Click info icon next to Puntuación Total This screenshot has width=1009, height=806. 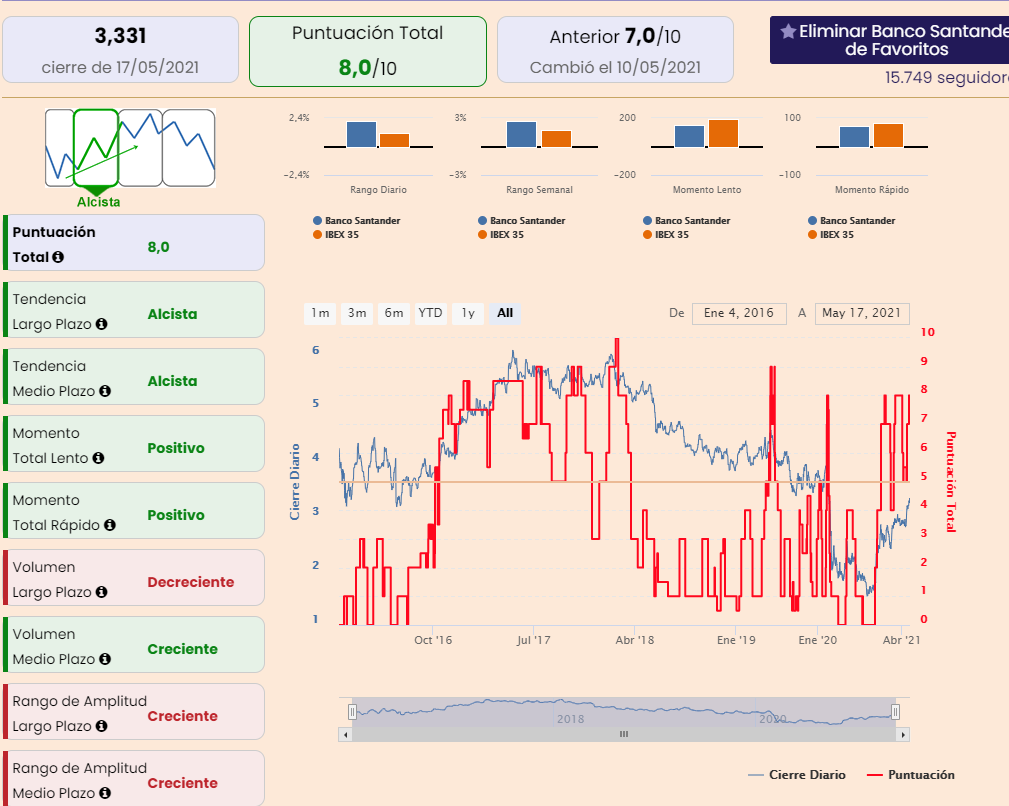(58, 257)
